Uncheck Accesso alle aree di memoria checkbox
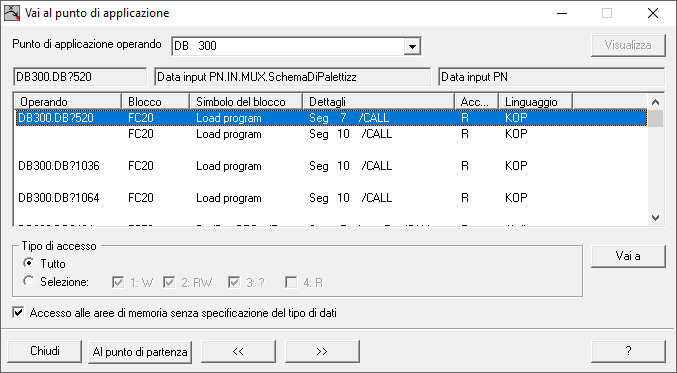 click(18, 313)
